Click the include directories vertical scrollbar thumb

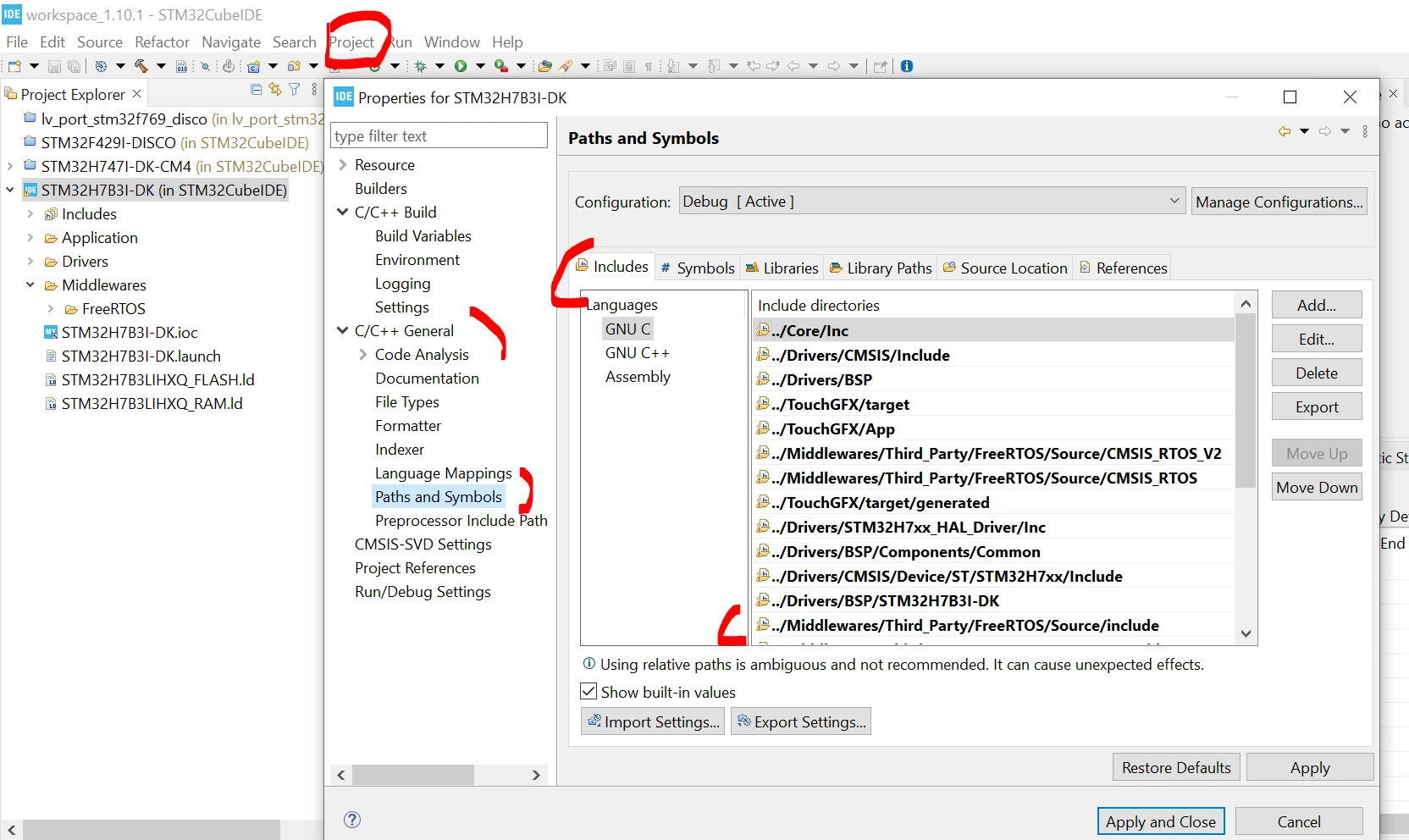[1246, 401]
